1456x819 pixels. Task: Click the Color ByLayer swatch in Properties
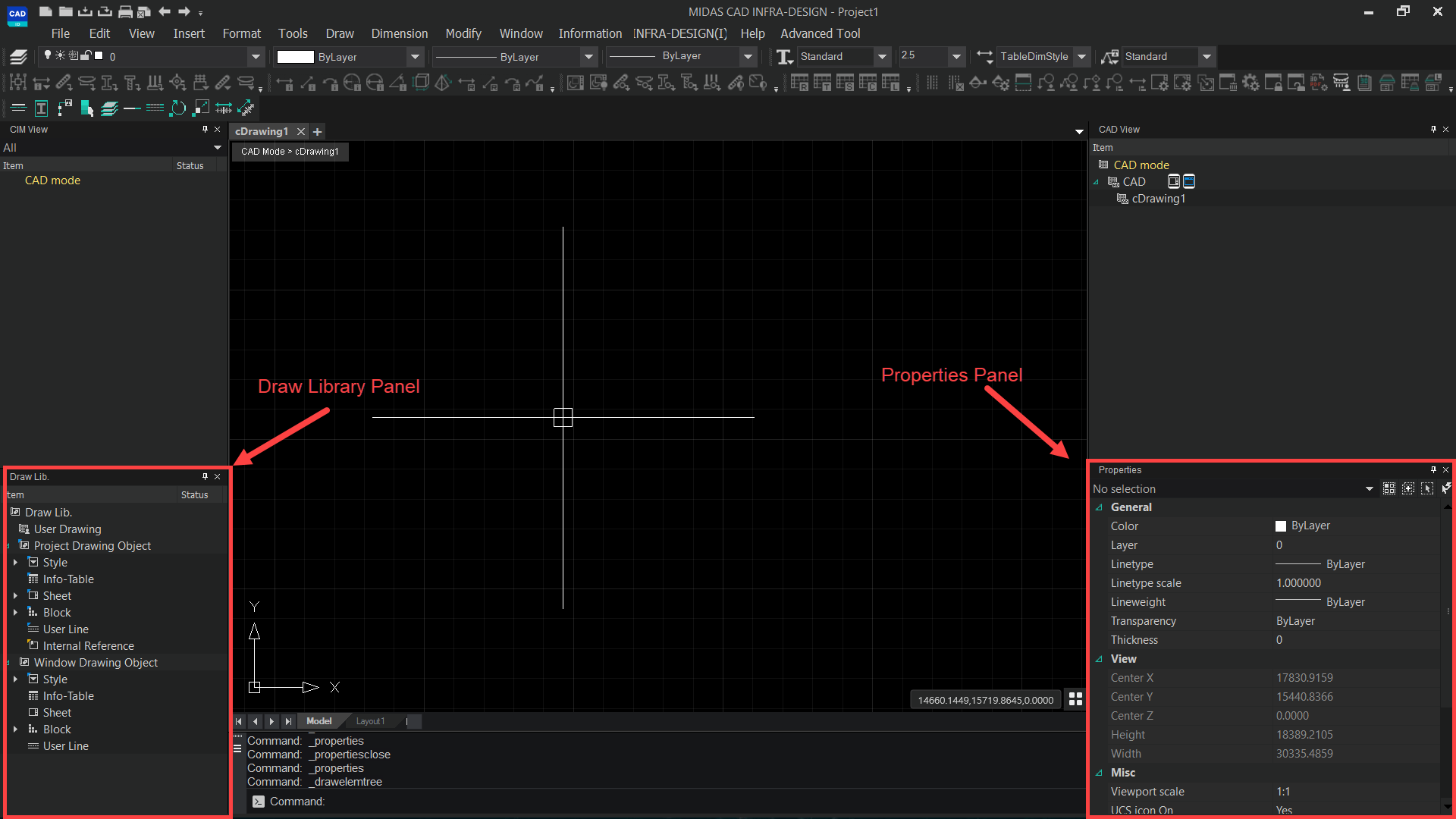point(1281,526)
